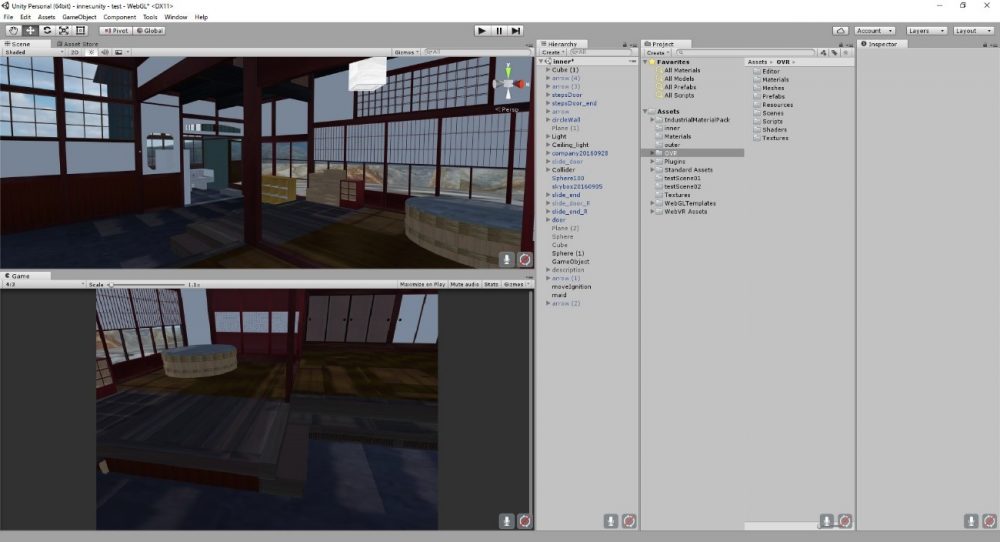Open the Layout dropdown
The width and height of the screenshot is (1000, 542).
tap(973, 31)
